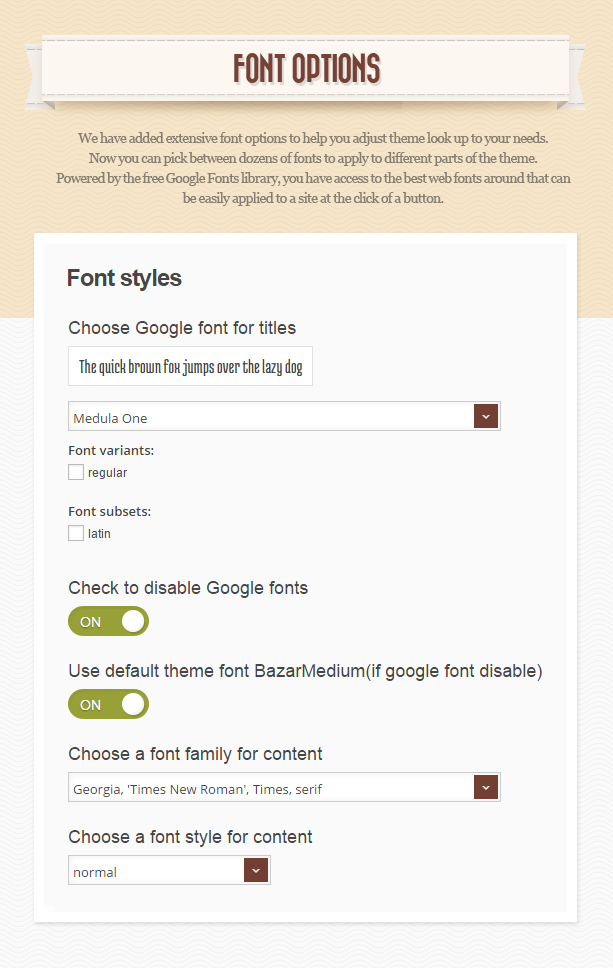The width and height of the screenshot is (613, 968).
Task: Click the Google Fonts library description paragraph
Action: [x=313, y=168]
